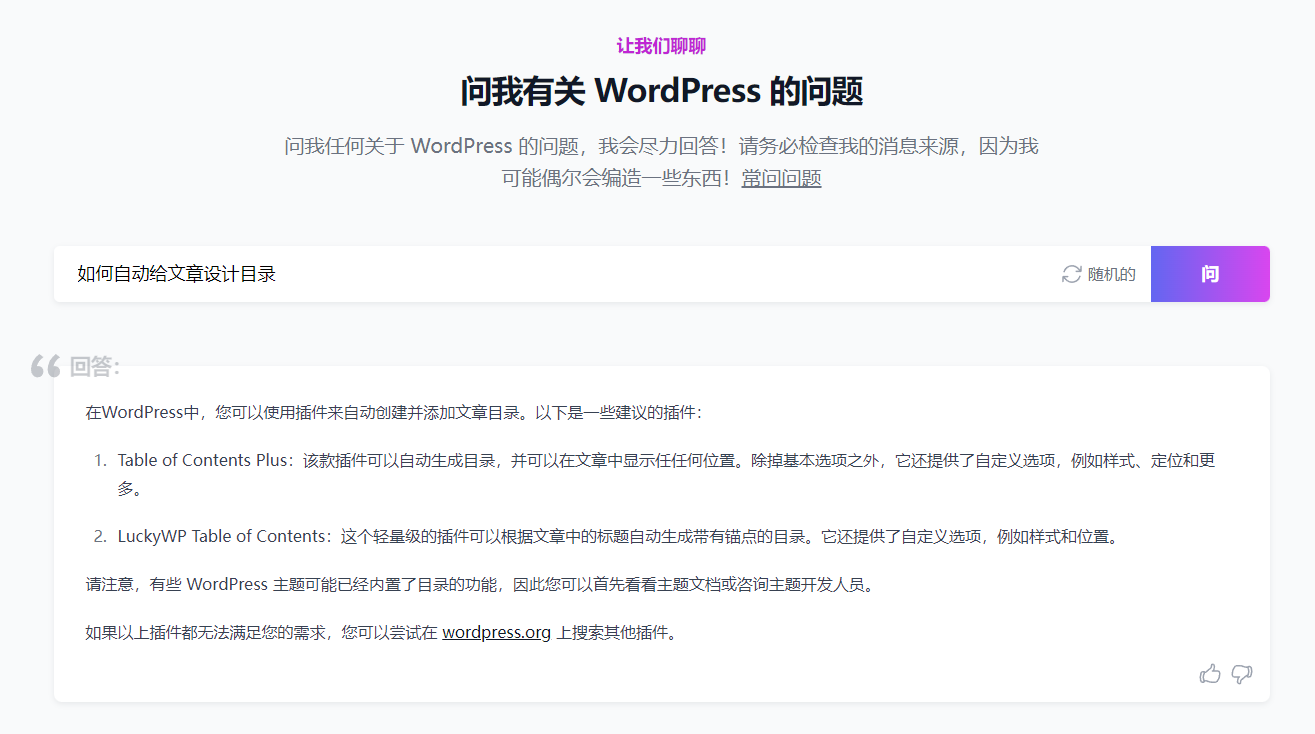The height and width of the screenshot is (734, 1315).
Task: Click the thumbs down icon
Action: pos(1242,674)
